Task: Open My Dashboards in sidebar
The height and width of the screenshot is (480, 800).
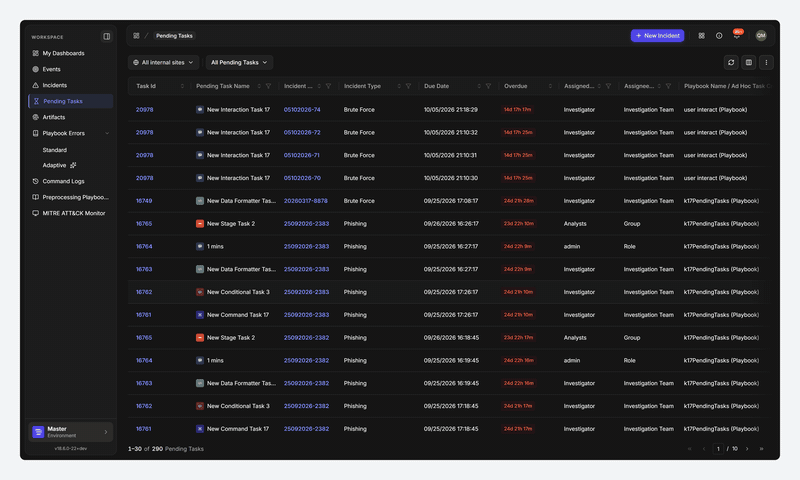Action: point(63,53)
